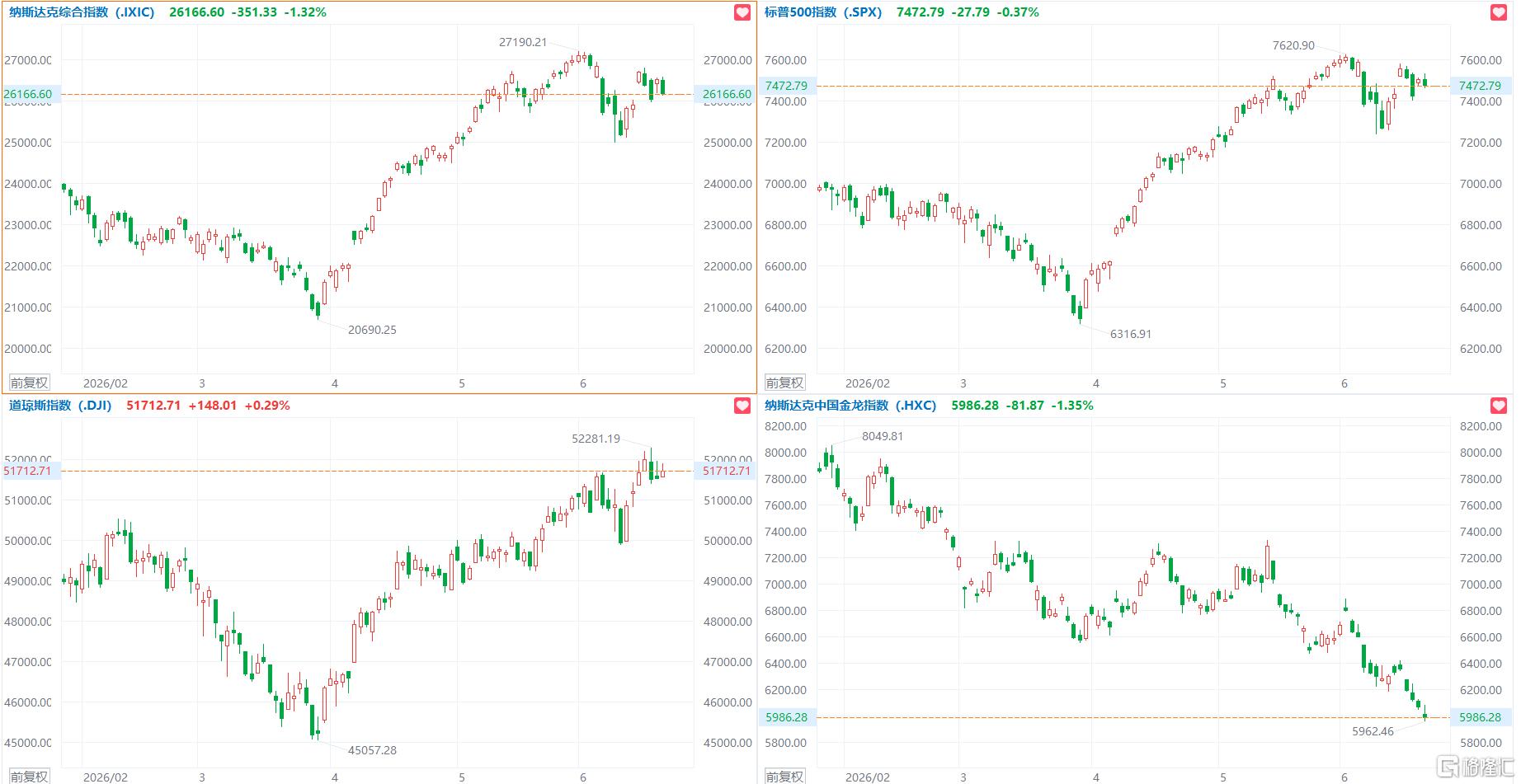Image resolution: width=1521 pixels, height=784 pixels.
Task: Toggle favorite heart on Nasdaq Composite chart
Action: point(742,12)
